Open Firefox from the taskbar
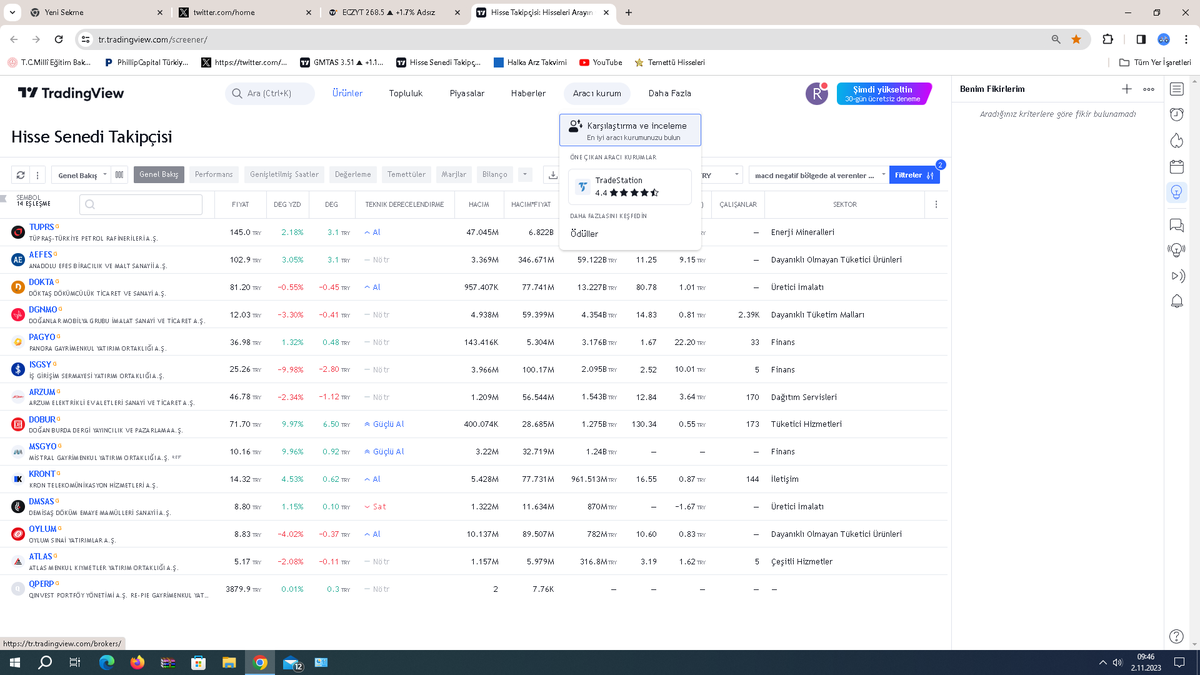Image resolution: width=1200 pixels, height=675 pixels. pos(137,662)
